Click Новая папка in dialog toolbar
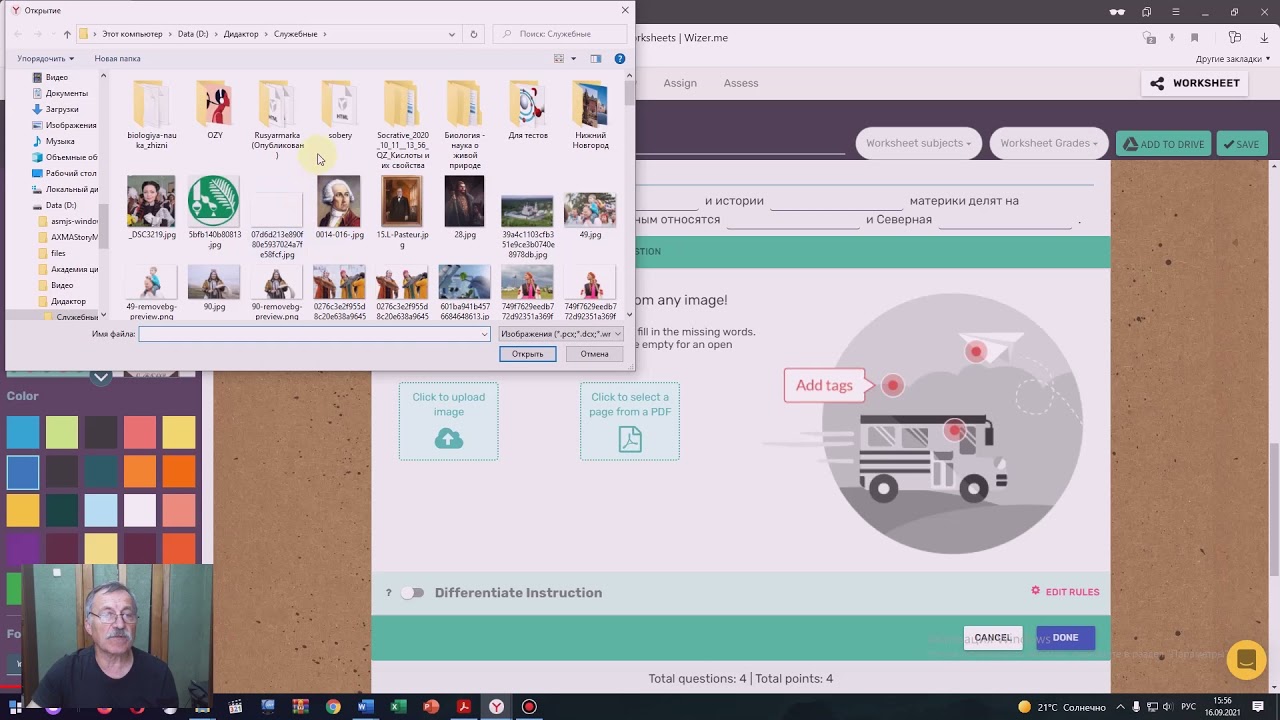The width and height of the screenshot is (1280, 720). tap(117, 59)
